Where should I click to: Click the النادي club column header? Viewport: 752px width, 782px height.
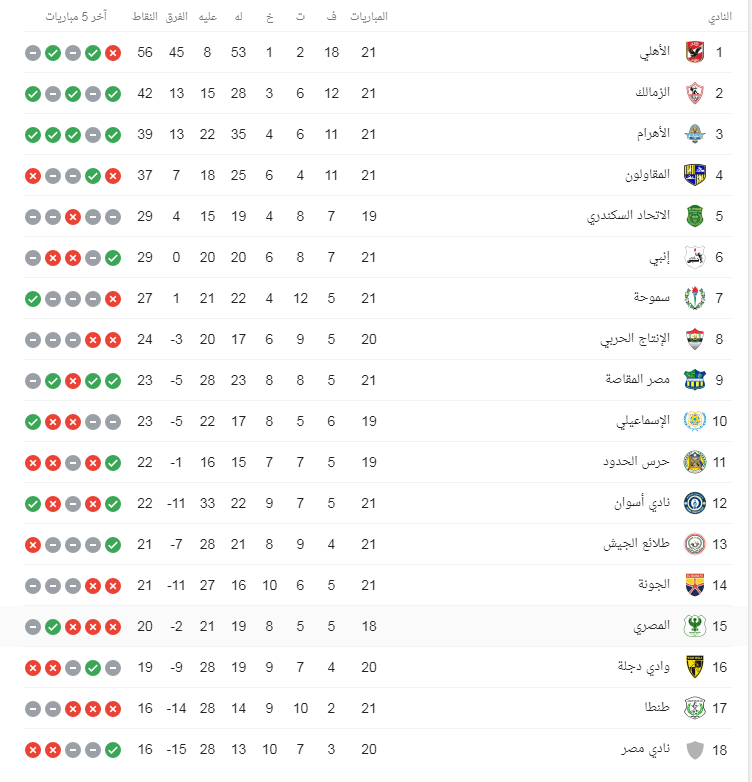click(x=720, y=17)
